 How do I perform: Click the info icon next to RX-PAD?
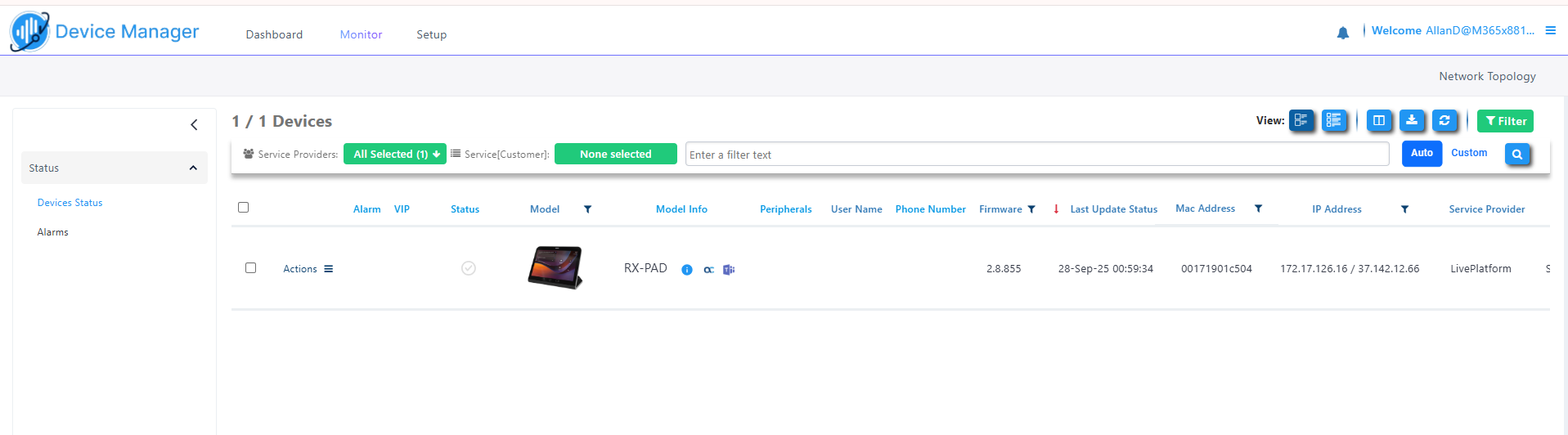point(687,270)
